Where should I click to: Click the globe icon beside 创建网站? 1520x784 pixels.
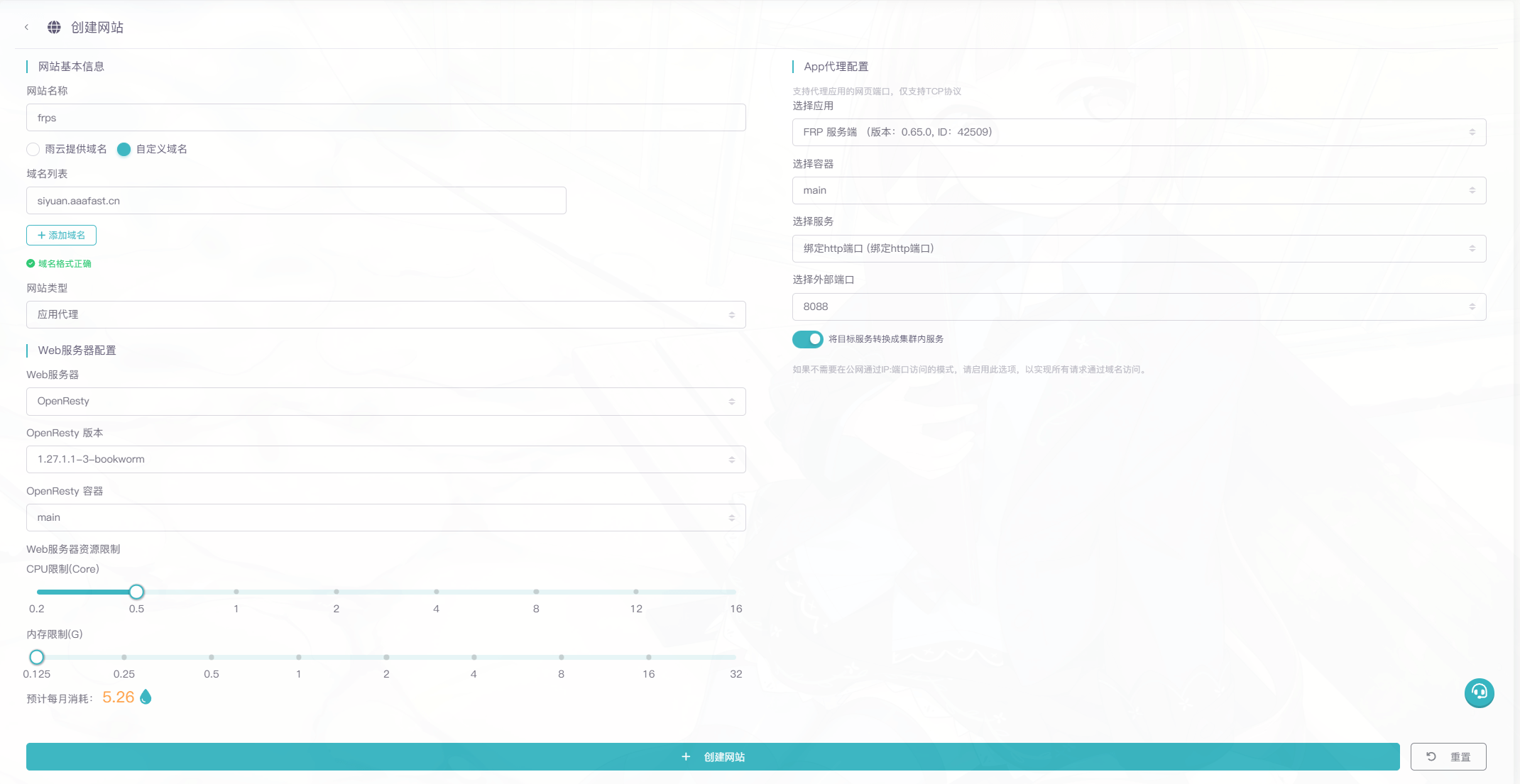click(54, 28)
